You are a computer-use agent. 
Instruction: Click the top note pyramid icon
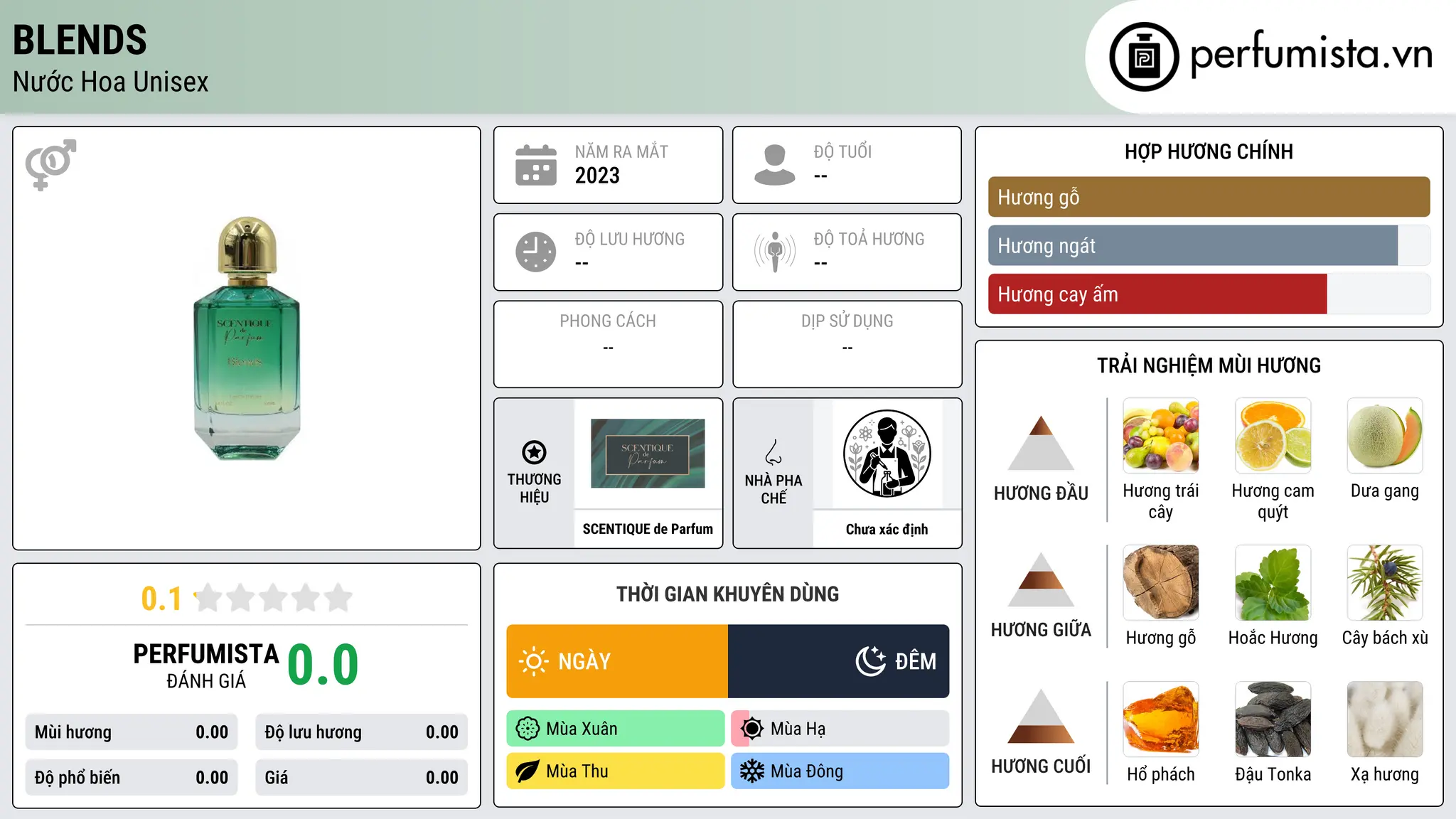coord(1041,443)
